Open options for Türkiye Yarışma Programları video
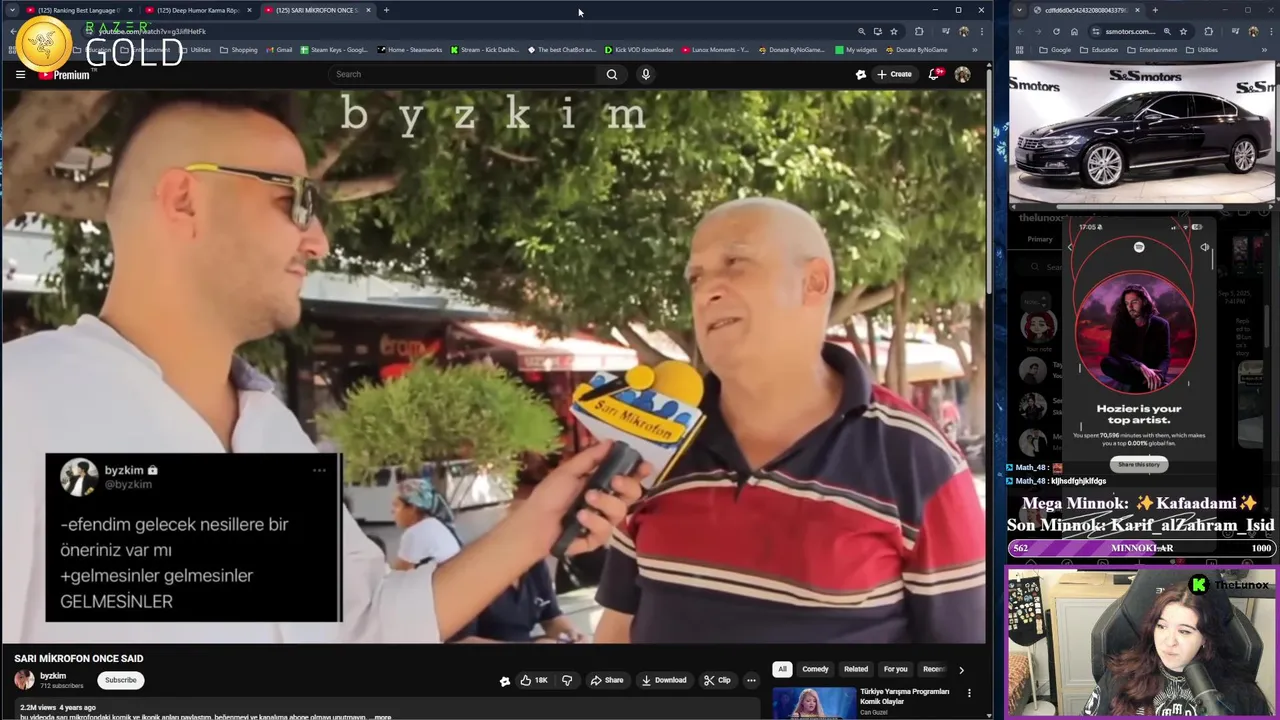 (x=968, y=693)
